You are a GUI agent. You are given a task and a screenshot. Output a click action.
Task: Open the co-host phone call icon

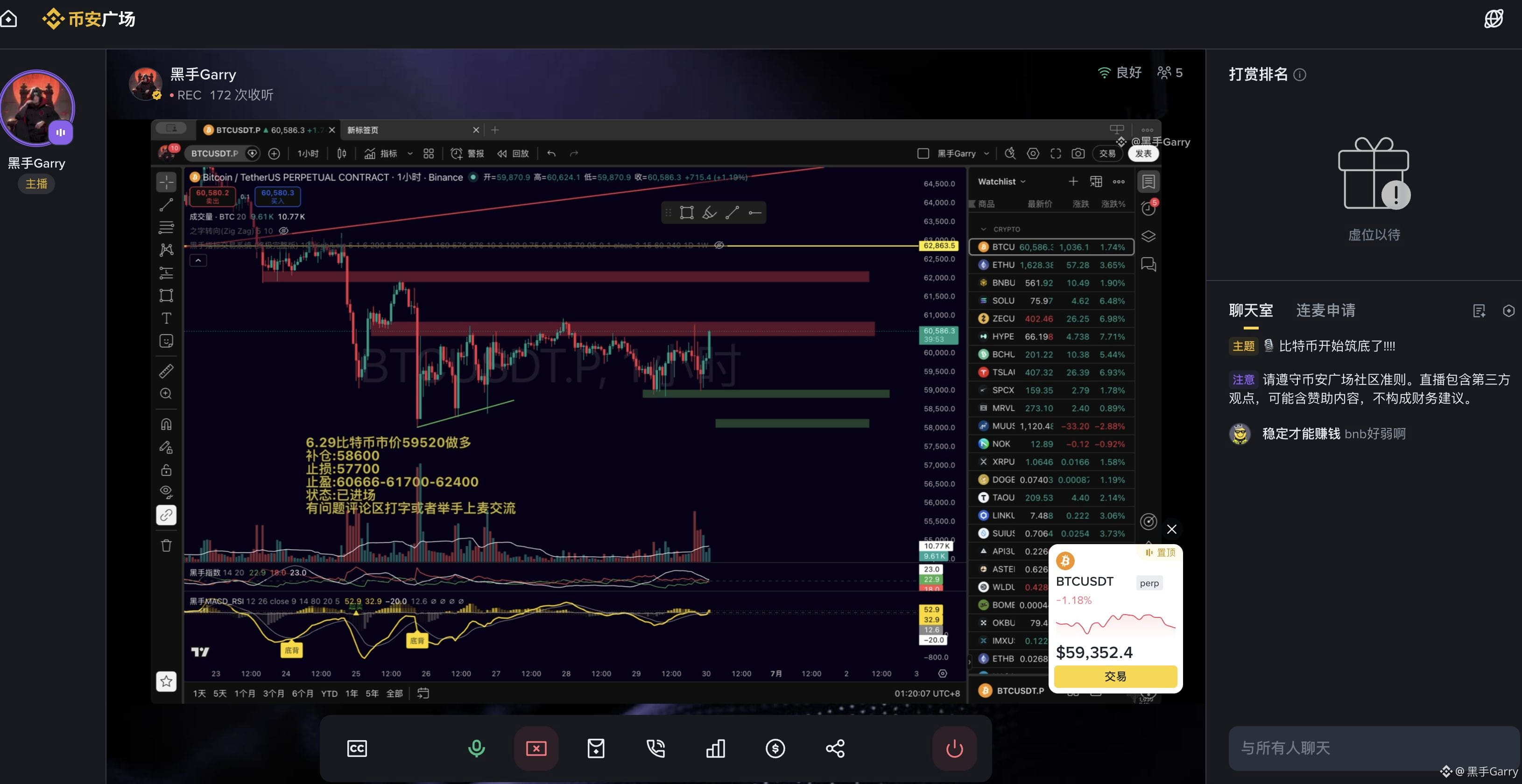coord(656,749)
